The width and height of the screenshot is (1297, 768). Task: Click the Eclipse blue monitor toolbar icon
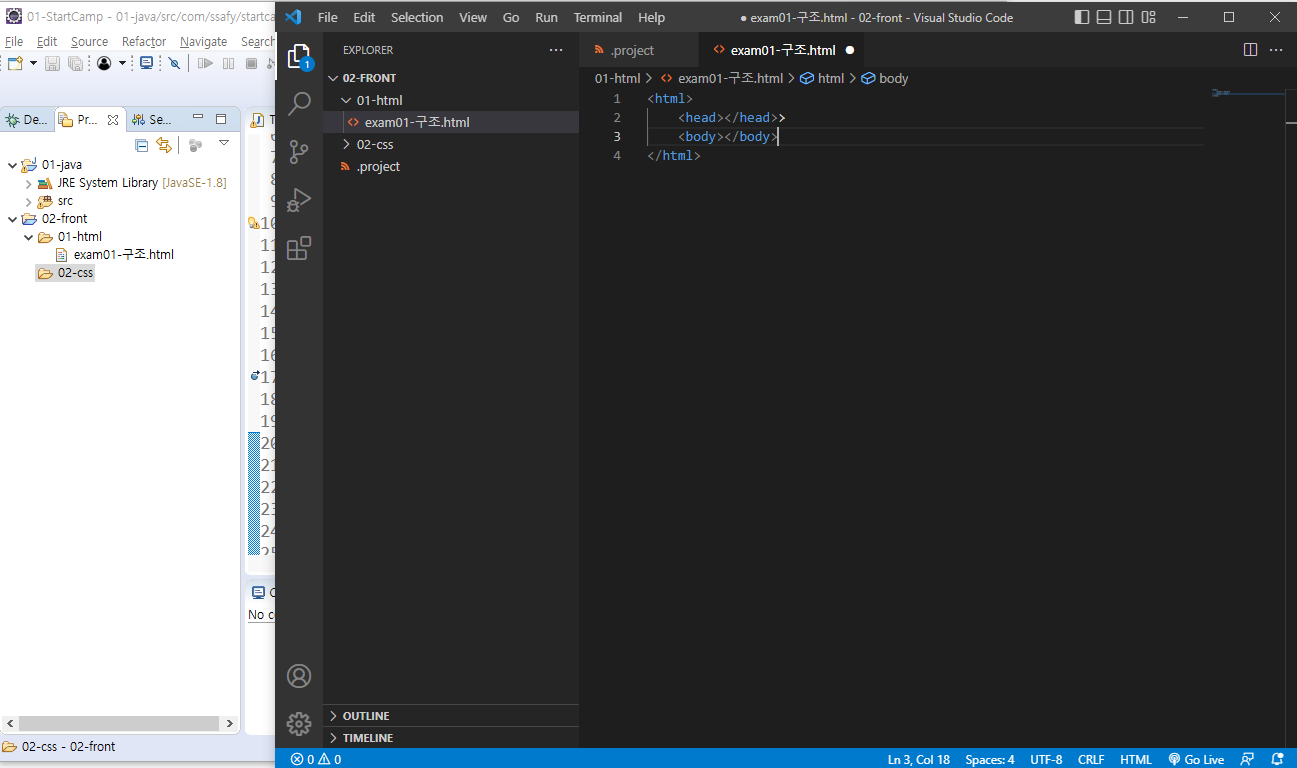pos(146,63)
